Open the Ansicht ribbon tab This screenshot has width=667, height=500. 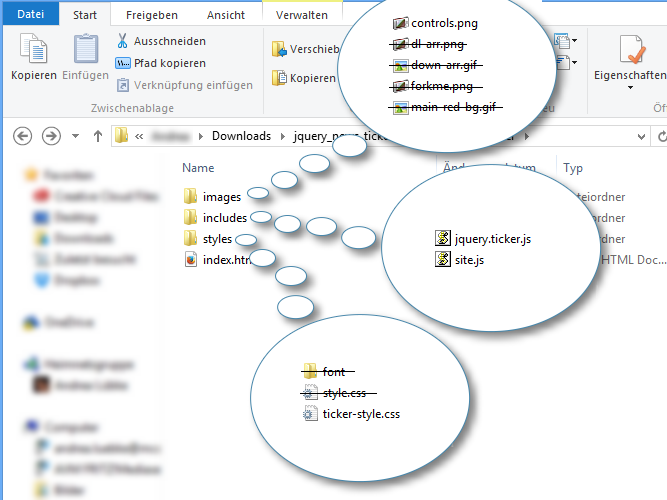pyautogui.click(x=226, y=15)
